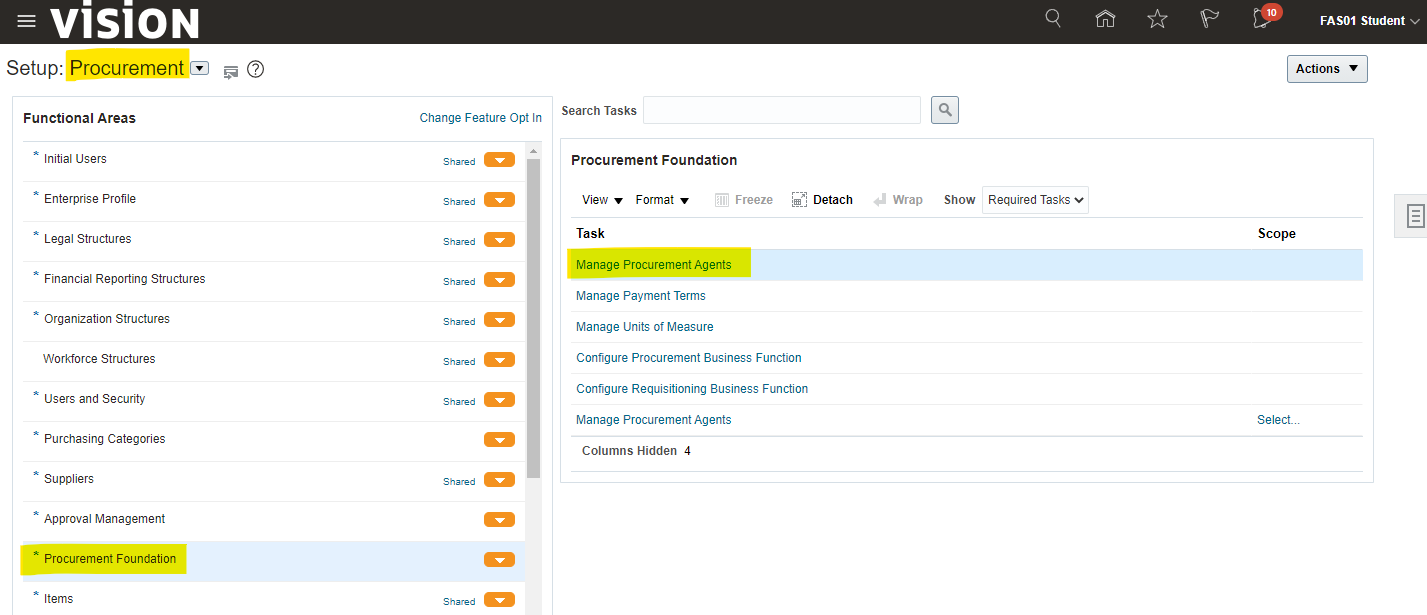Go to the Home icon

pyautogui.click(x=1105, y=19)
